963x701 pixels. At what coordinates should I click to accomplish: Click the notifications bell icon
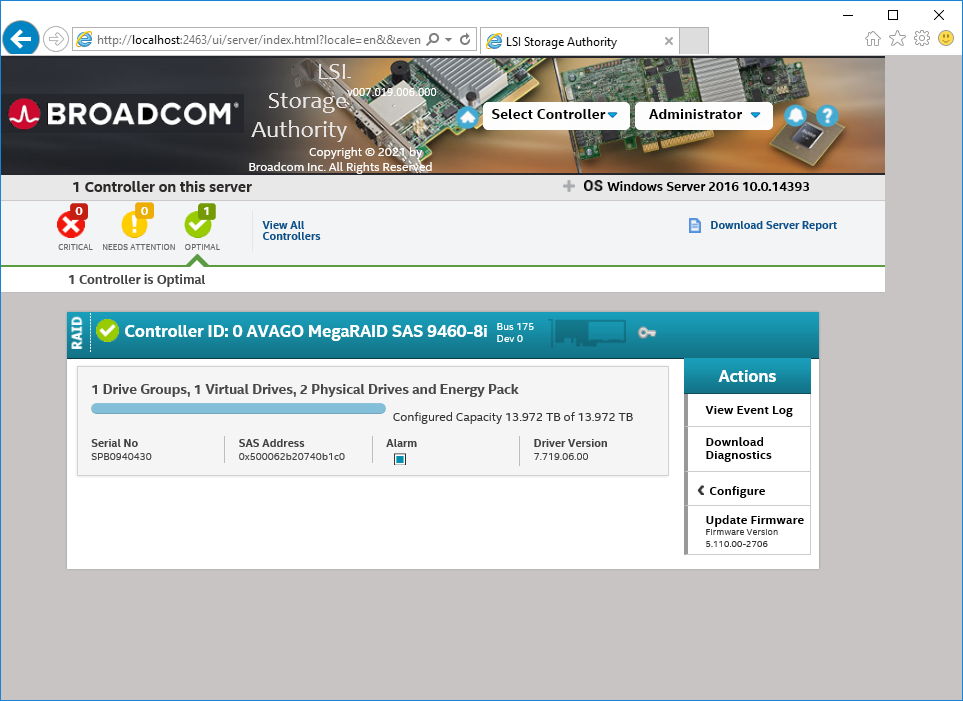(x=795, y=115)
